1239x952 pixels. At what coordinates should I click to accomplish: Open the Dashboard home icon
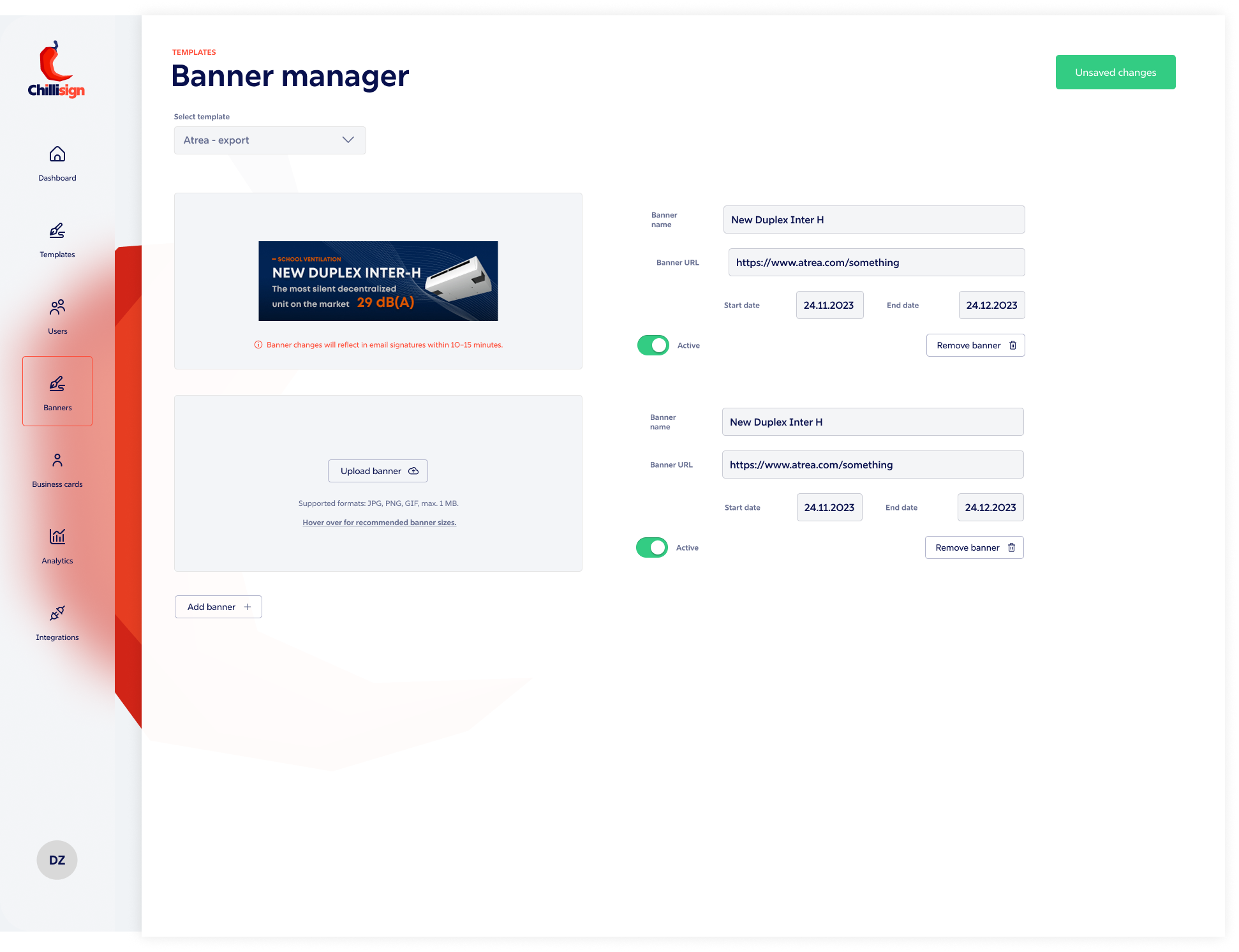(57, 154)
